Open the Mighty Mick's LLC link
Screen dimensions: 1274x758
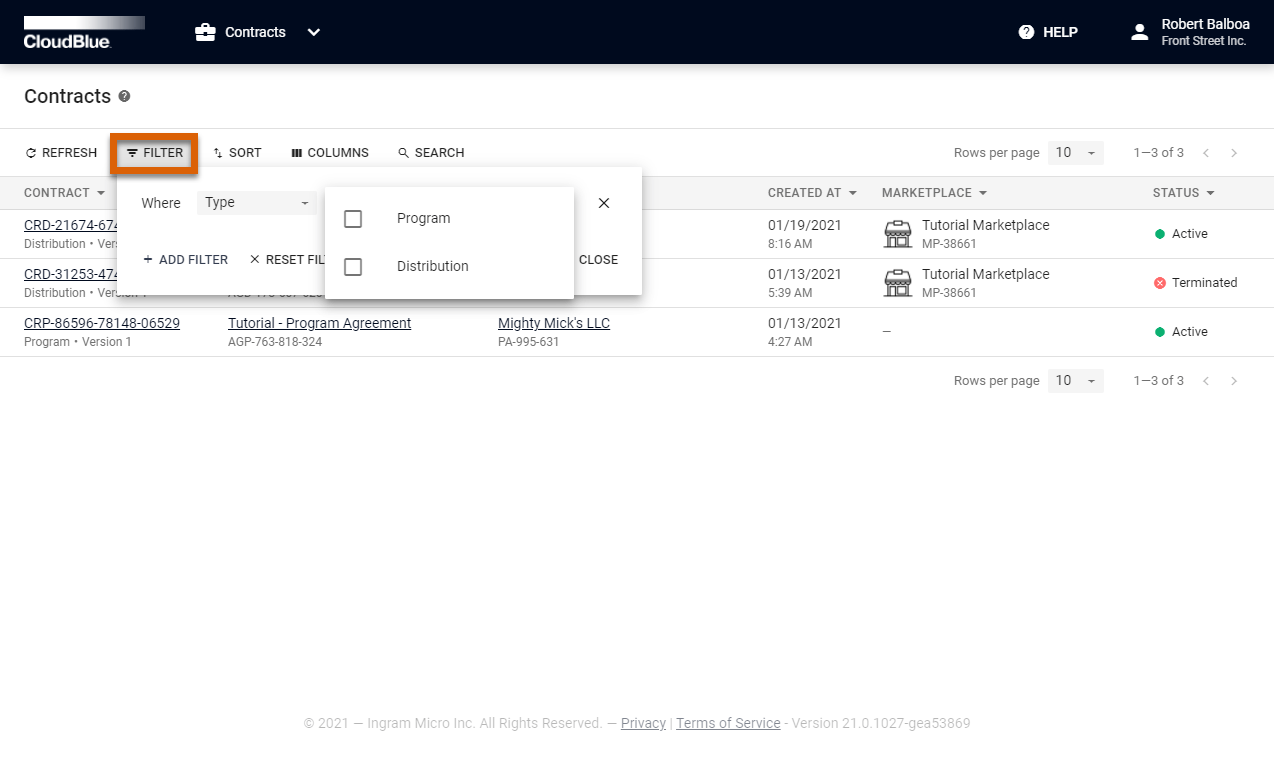point(553,323)
